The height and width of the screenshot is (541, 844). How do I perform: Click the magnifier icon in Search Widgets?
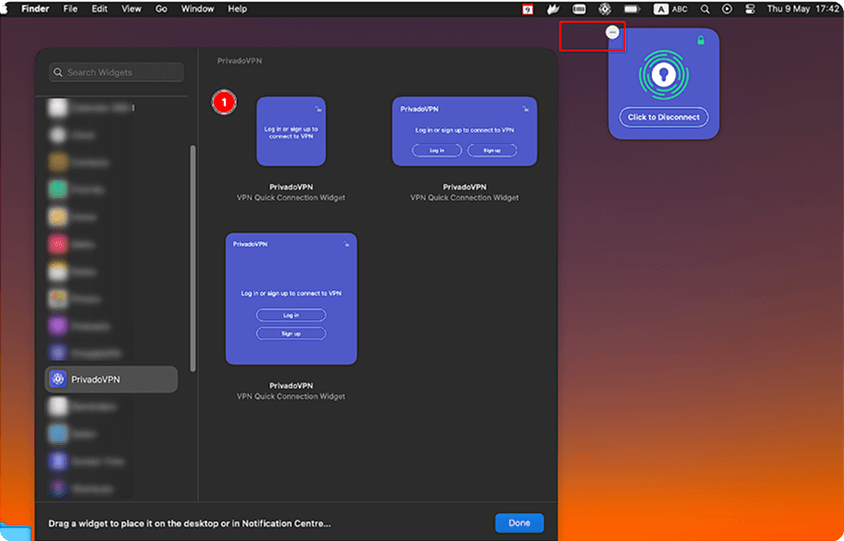(58, 73)
